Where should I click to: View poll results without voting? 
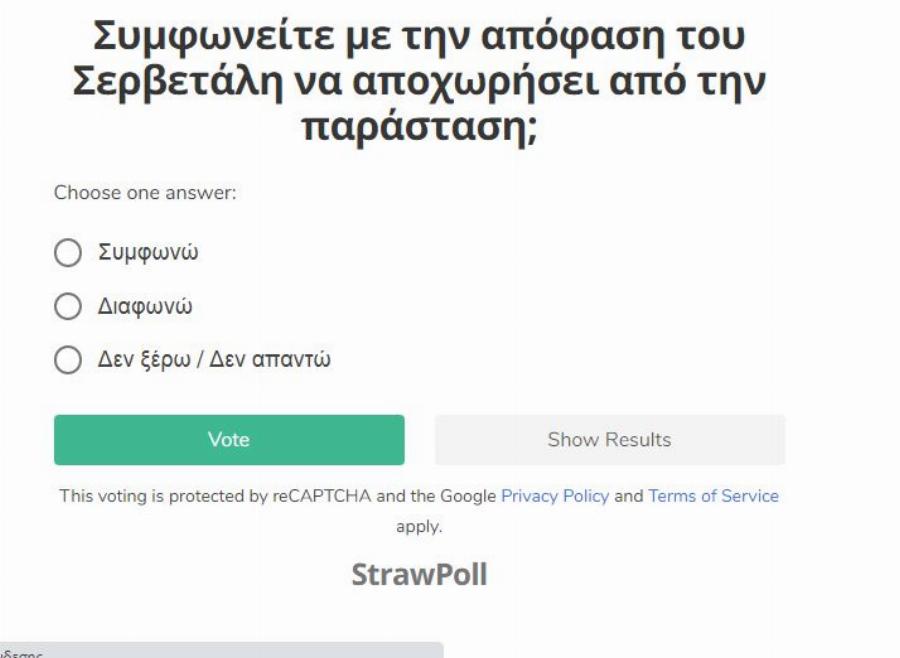(610, 438)
